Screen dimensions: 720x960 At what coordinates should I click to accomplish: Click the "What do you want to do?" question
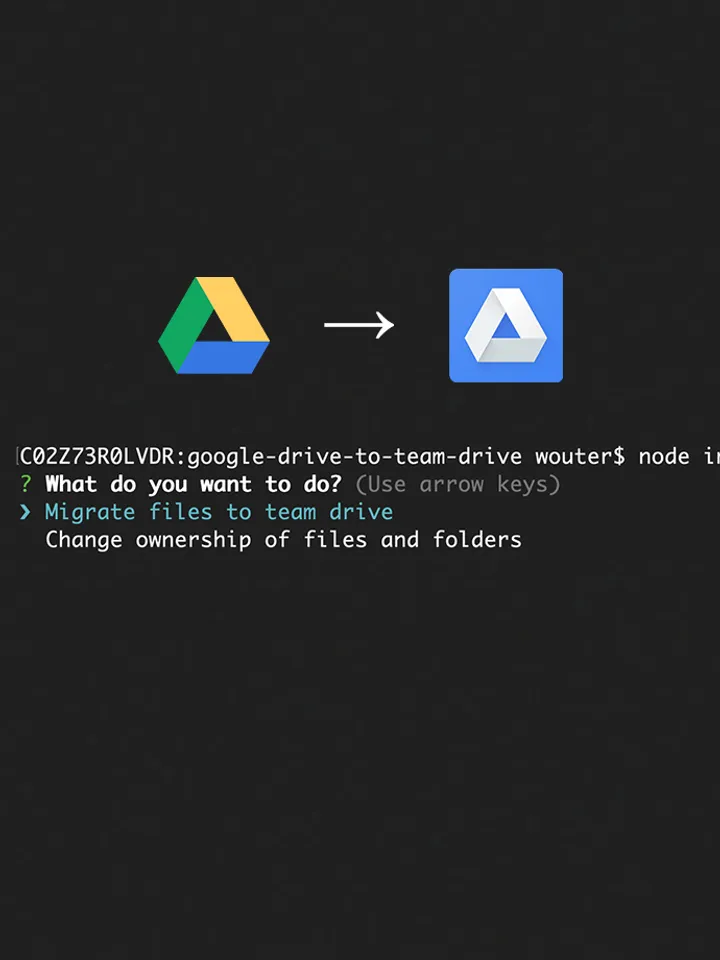pos(193,484)
